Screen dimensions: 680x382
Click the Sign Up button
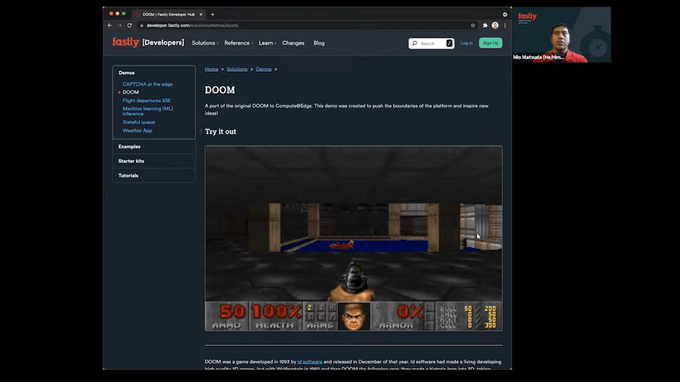[x=490, y=43]
